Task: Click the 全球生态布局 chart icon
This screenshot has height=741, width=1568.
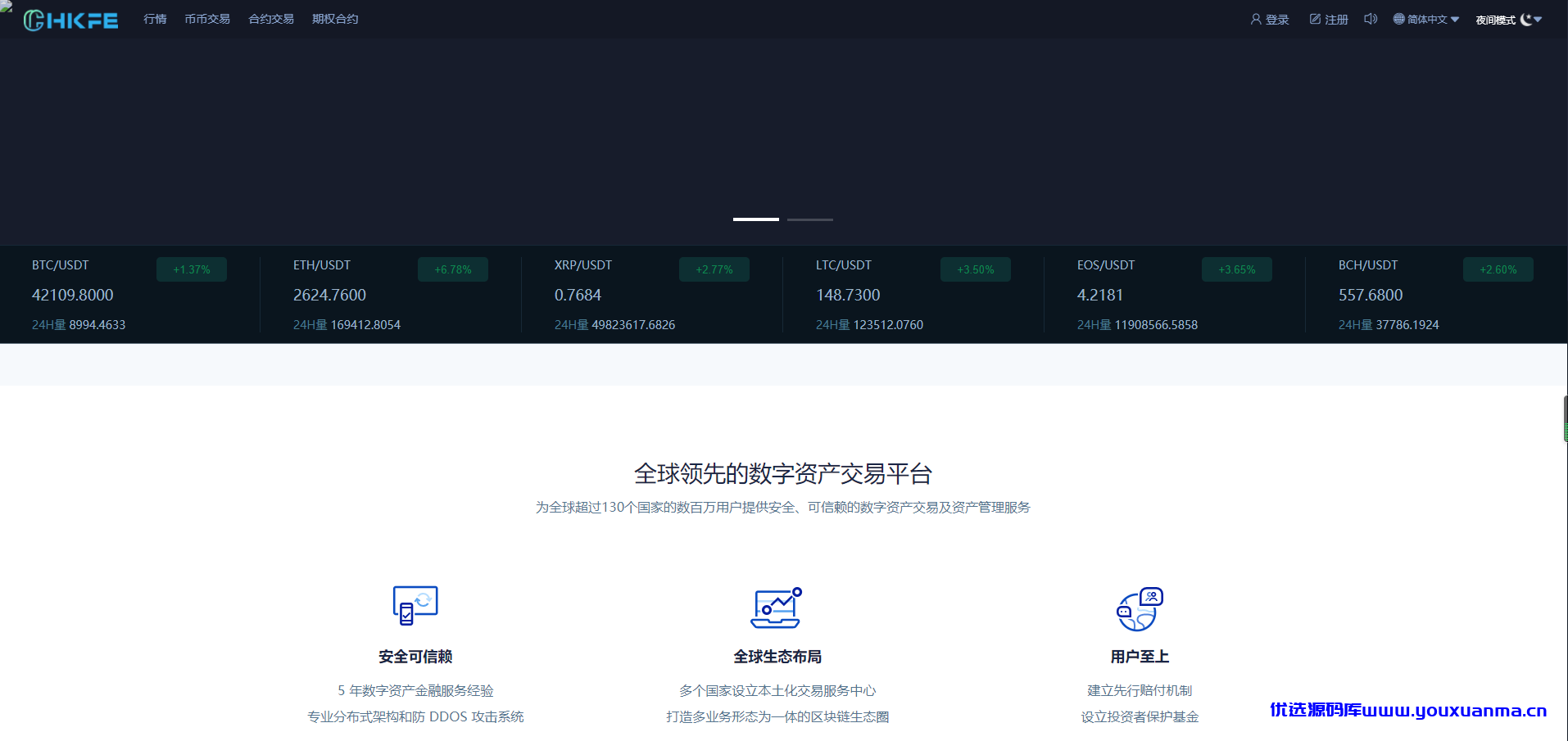Action: coord(777,608)
